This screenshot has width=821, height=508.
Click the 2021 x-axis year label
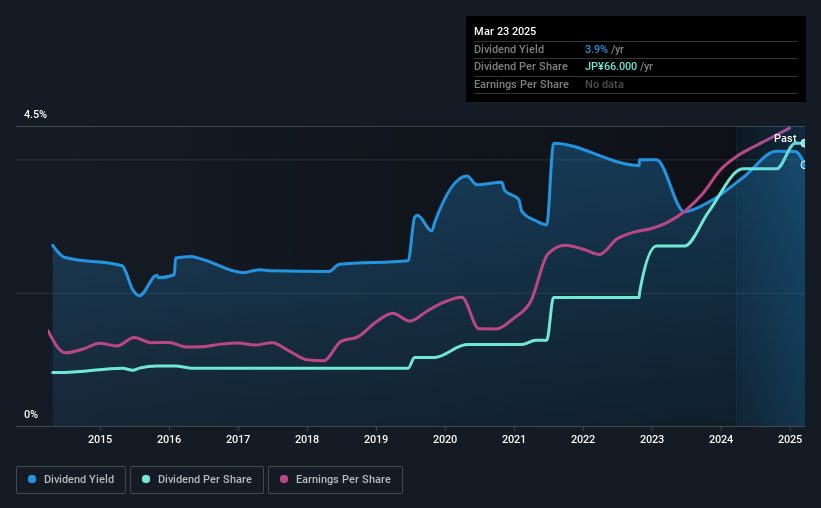point(514,439)
